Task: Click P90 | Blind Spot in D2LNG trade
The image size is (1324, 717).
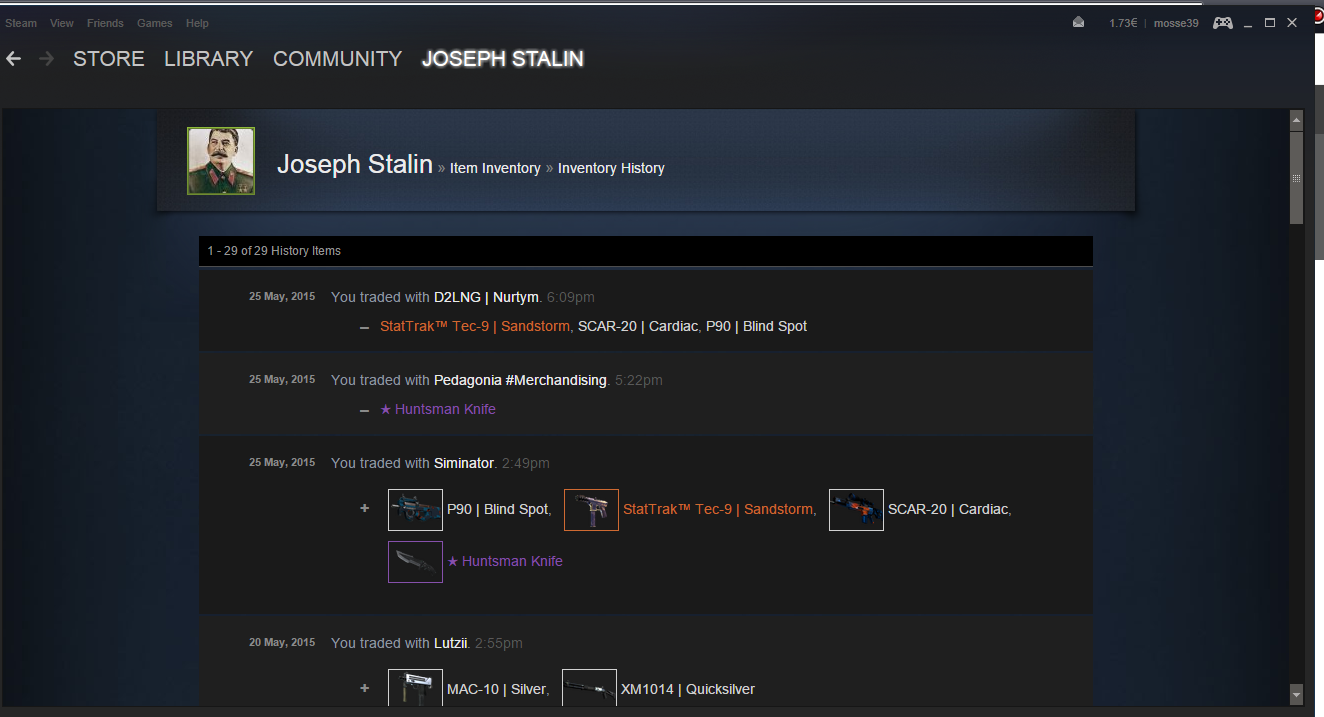Action: tap(756, 326)
